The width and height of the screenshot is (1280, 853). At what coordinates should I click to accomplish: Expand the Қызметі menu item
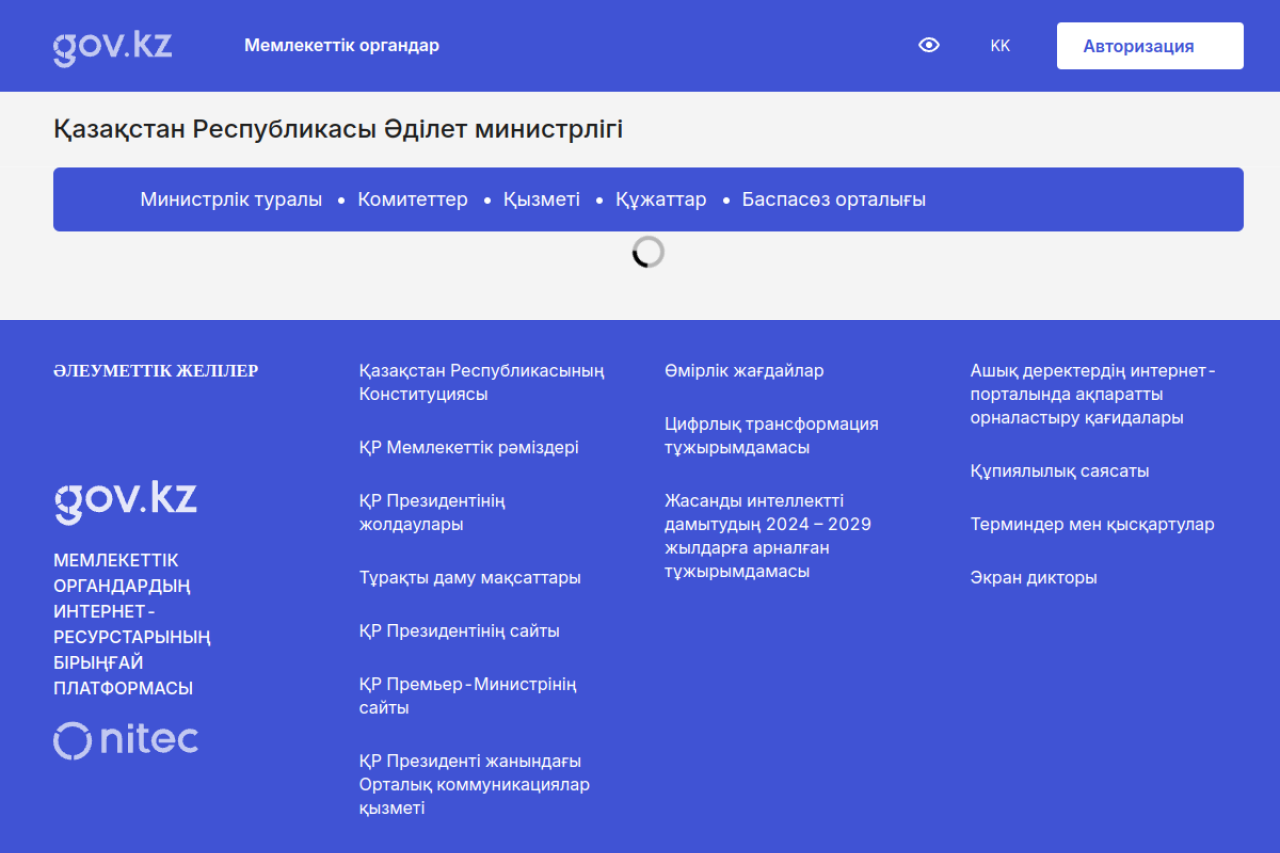point(541,200)
